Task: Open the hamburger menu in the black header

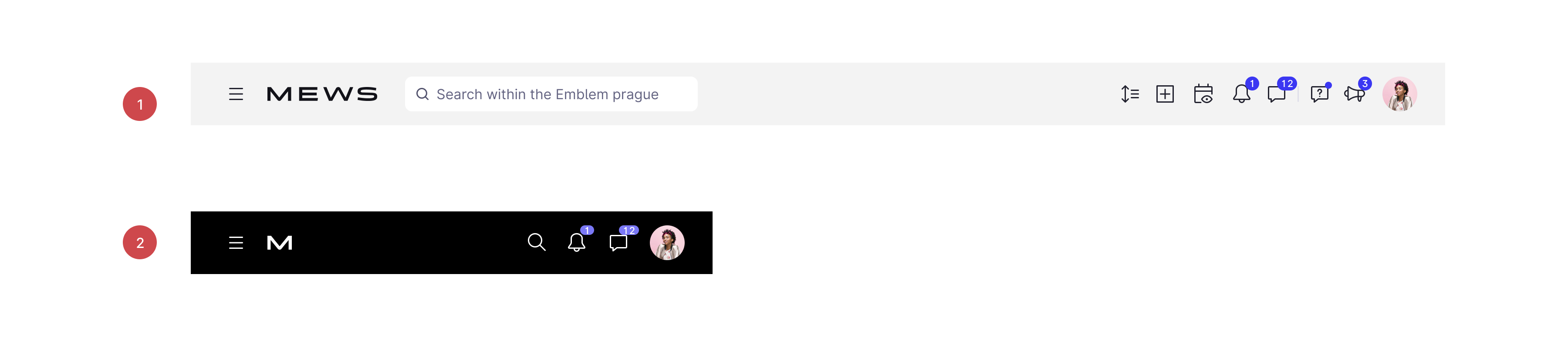Action: [x=236, y=243]
